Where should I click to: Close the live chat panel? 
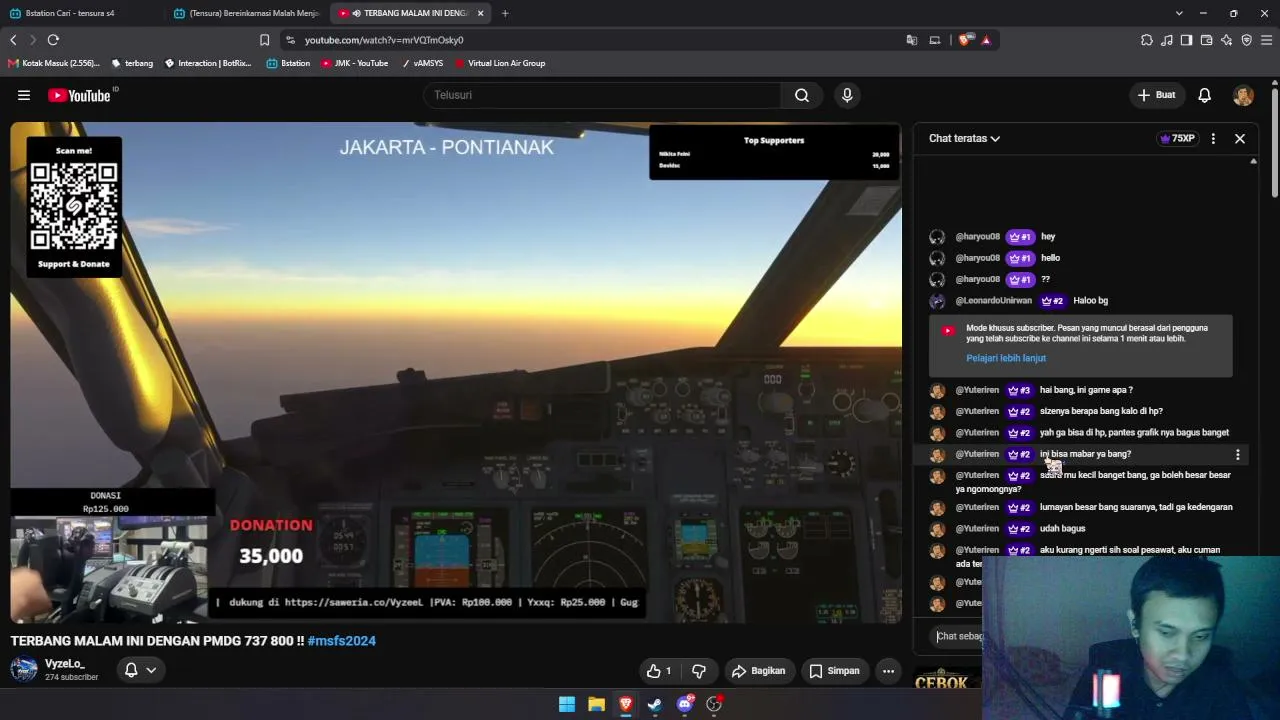click(1240, 138)
